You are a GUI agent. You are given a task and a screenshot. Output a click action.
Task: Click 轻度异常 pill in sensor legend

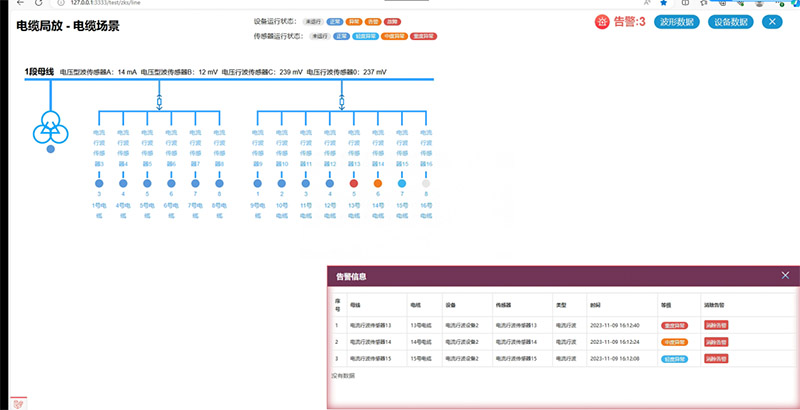(x=365, y=36)
